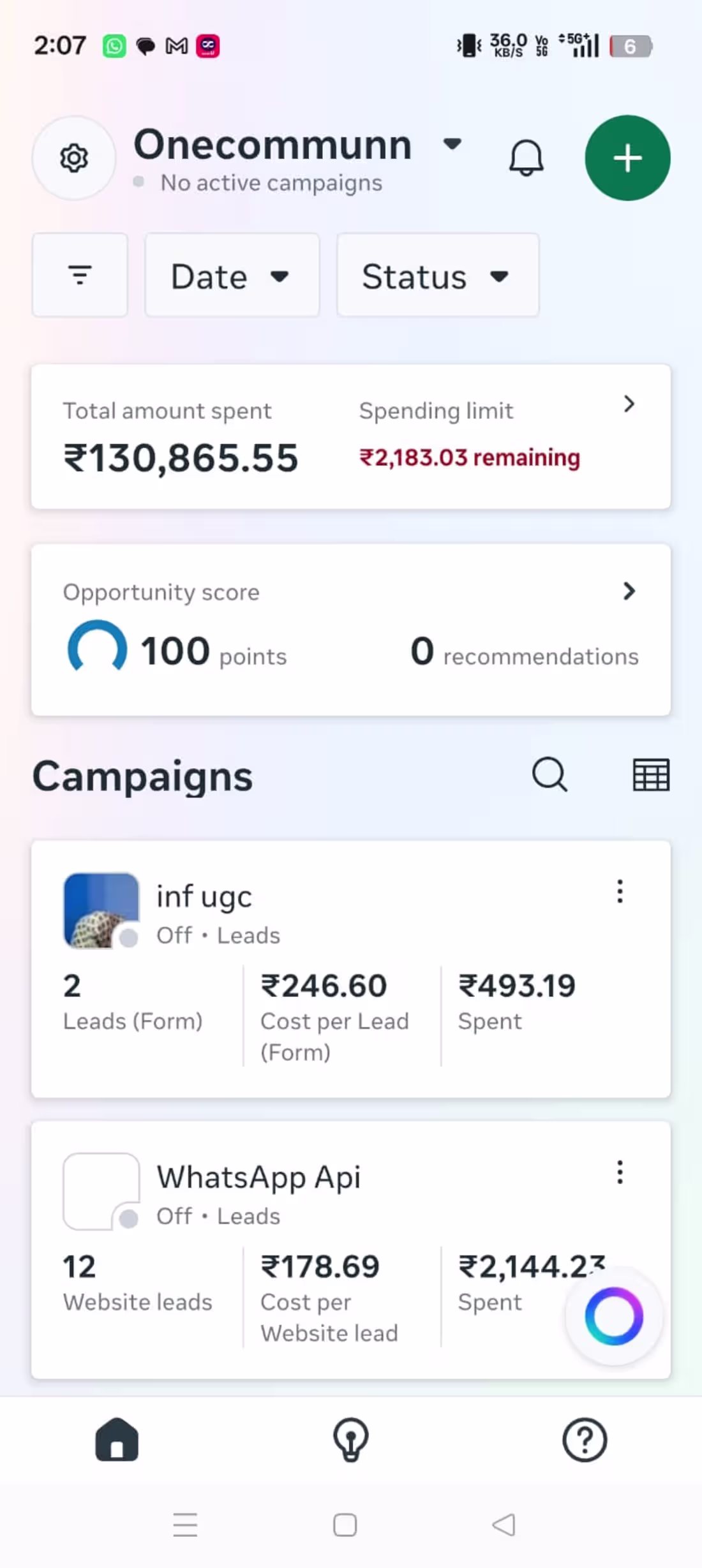The image size is (702, 1568).
Task: Open the filter icon beside Date
Action: pos(80,275)
